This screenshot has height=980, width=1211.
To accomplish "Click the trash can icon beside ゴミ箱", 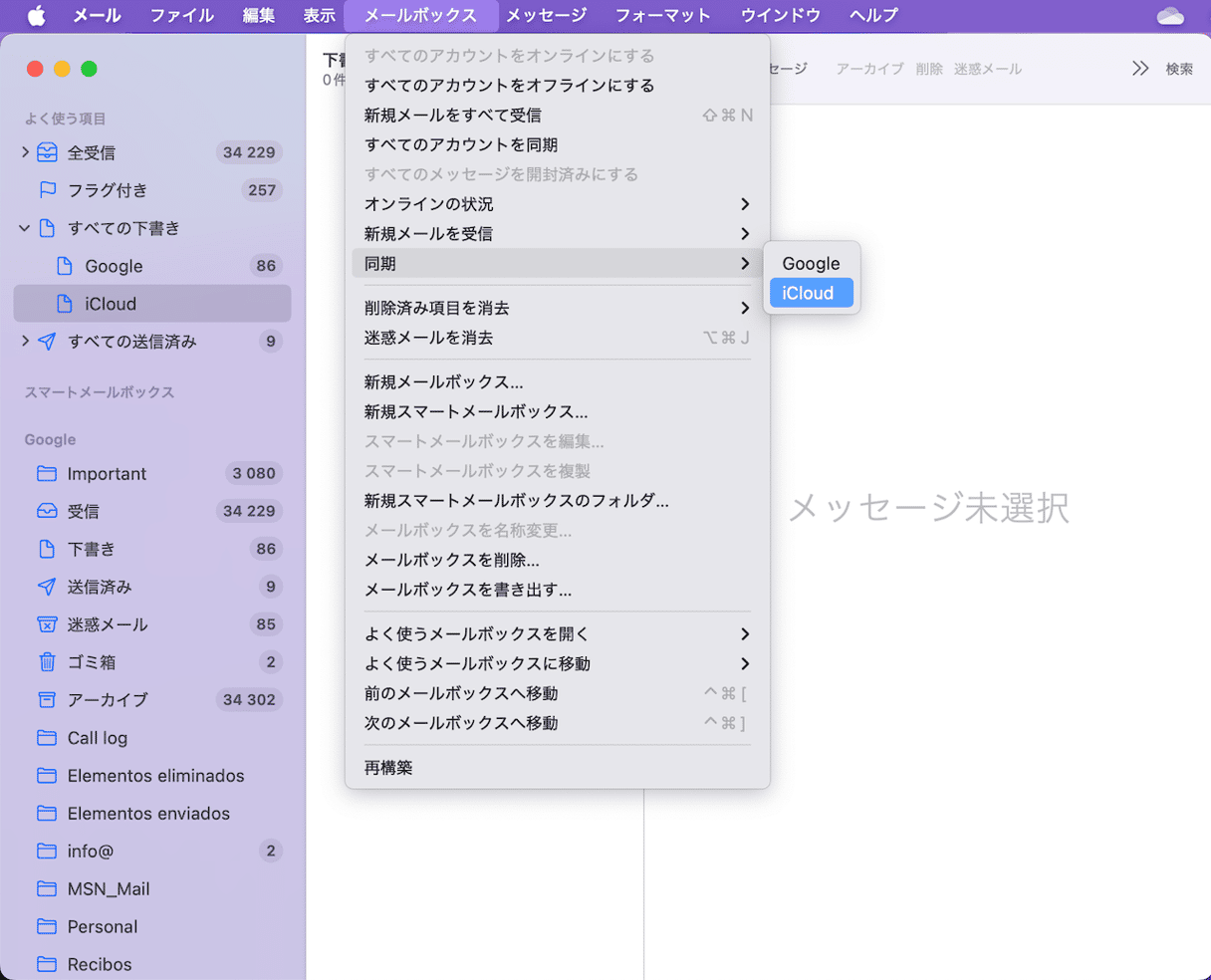I will tap(47, 662).
